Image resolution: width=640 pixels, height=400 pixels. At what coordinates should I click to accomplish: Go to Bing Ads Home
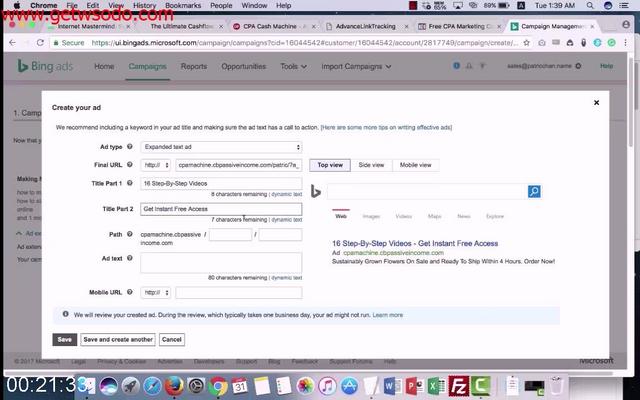click(104, 66)
